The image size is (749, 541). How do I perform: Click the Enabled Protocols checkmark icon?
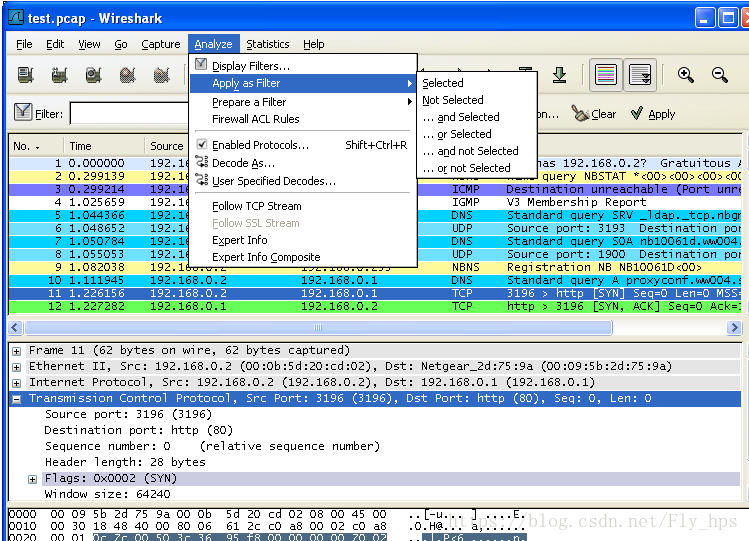pos(202,144)
